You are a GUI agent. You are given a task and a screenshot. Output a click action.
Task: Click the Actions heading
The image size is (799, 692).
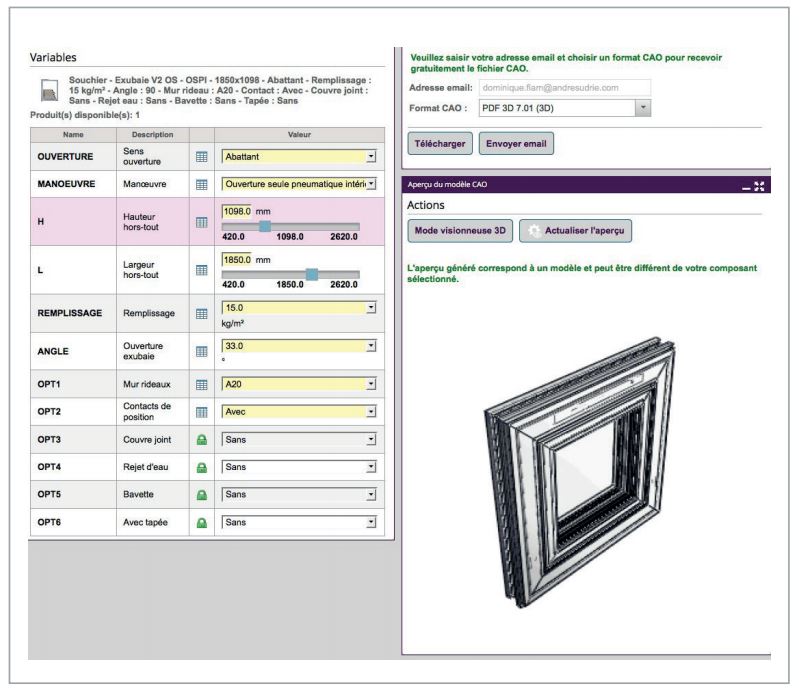coord(425,205)
